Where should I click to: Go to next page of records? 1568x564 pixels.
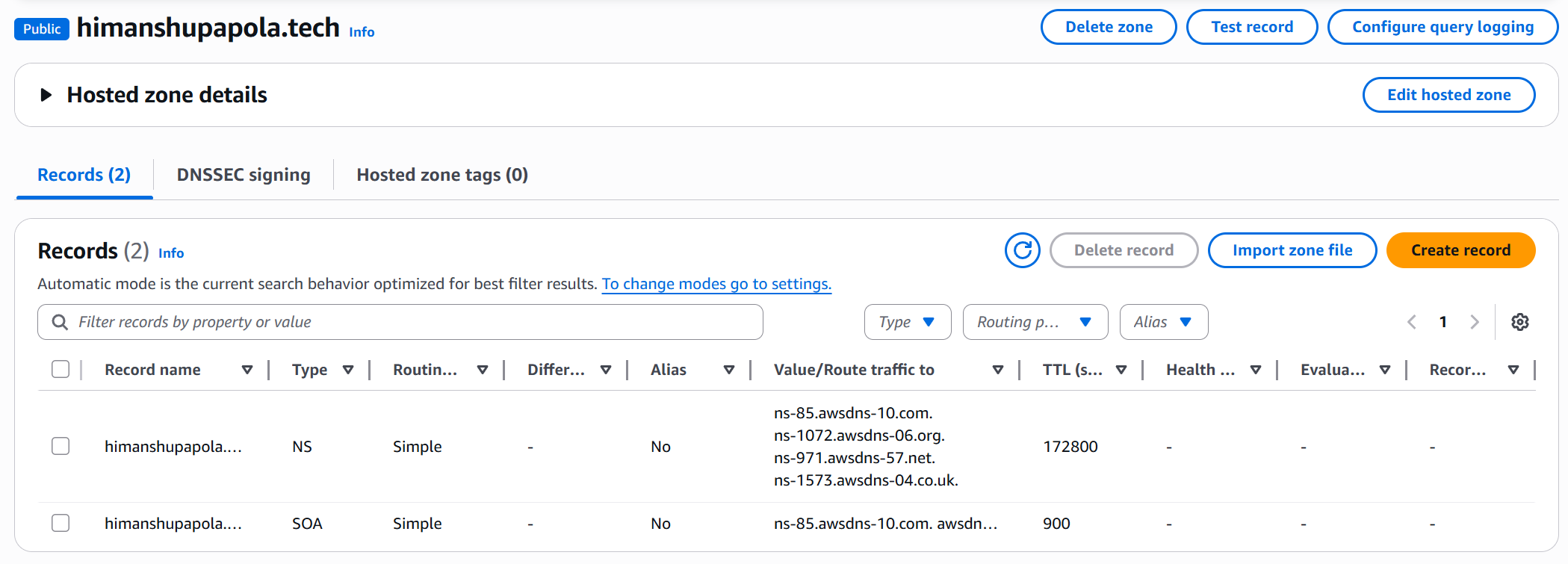coord(1474,322)
